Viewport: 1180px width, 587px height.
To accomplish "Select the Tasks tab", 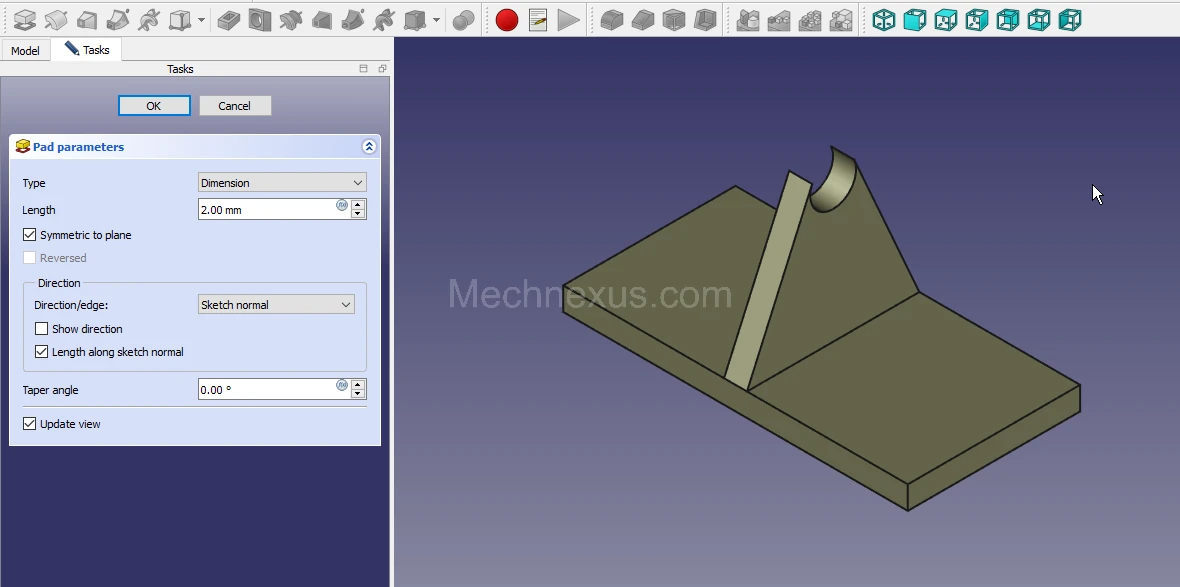I will coord(88,50).
